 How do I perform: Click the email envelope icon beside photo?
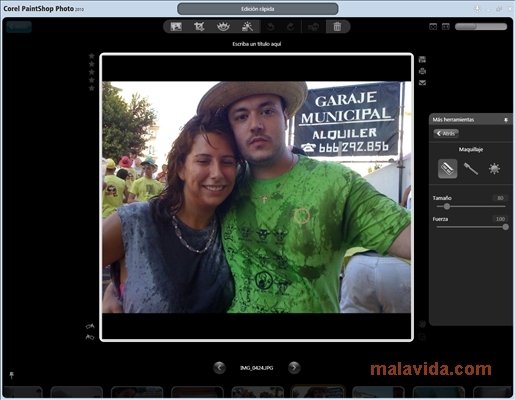click(422, 82)
